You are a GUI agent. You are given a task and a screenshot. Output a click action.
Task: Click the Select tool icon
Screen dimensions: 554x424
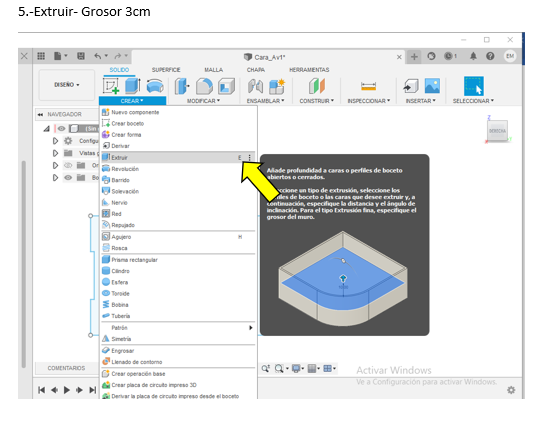(x=473, y=86)
